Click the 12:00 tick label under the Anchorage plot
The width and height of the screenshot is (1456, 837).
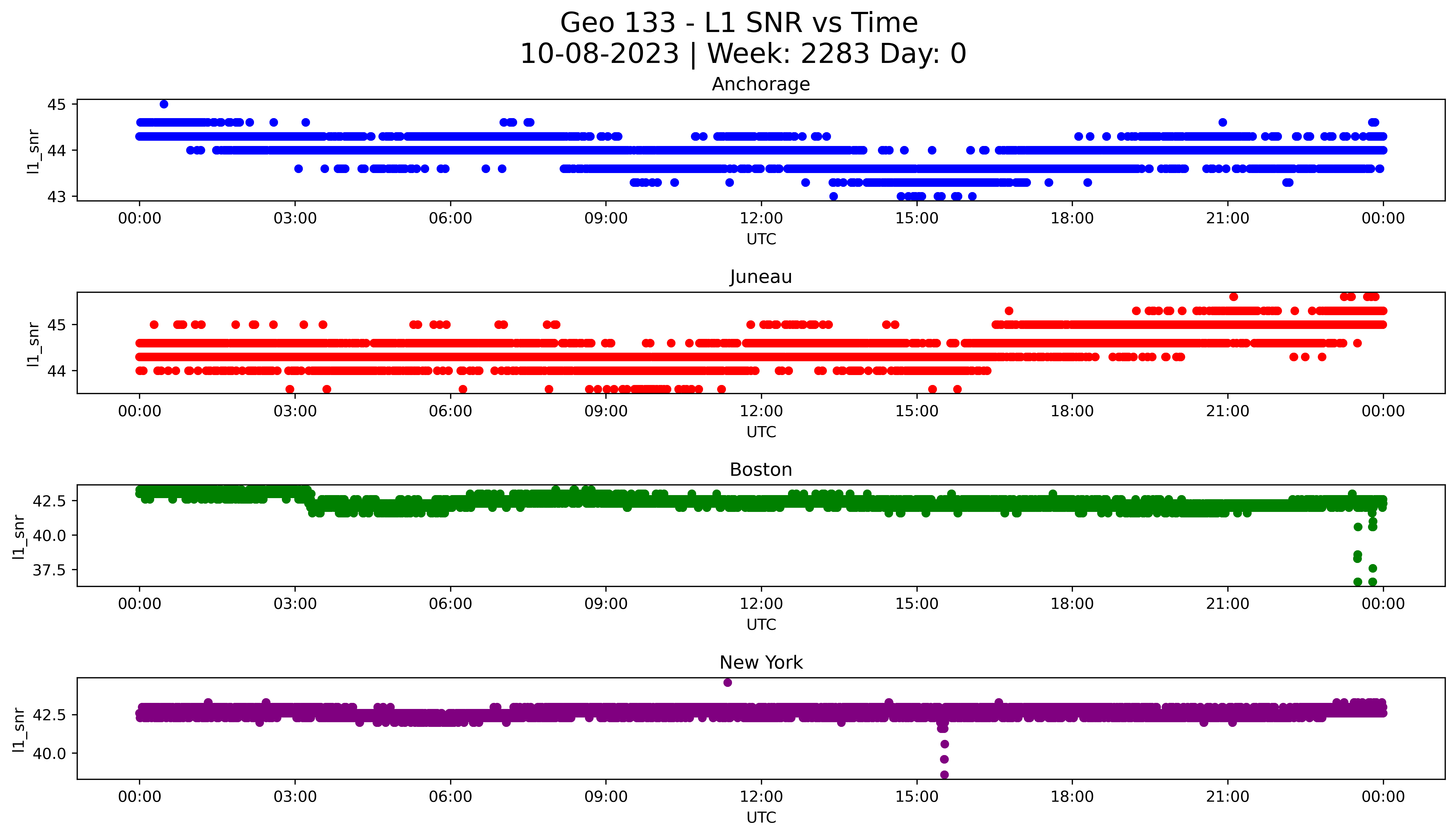point(762,219)
